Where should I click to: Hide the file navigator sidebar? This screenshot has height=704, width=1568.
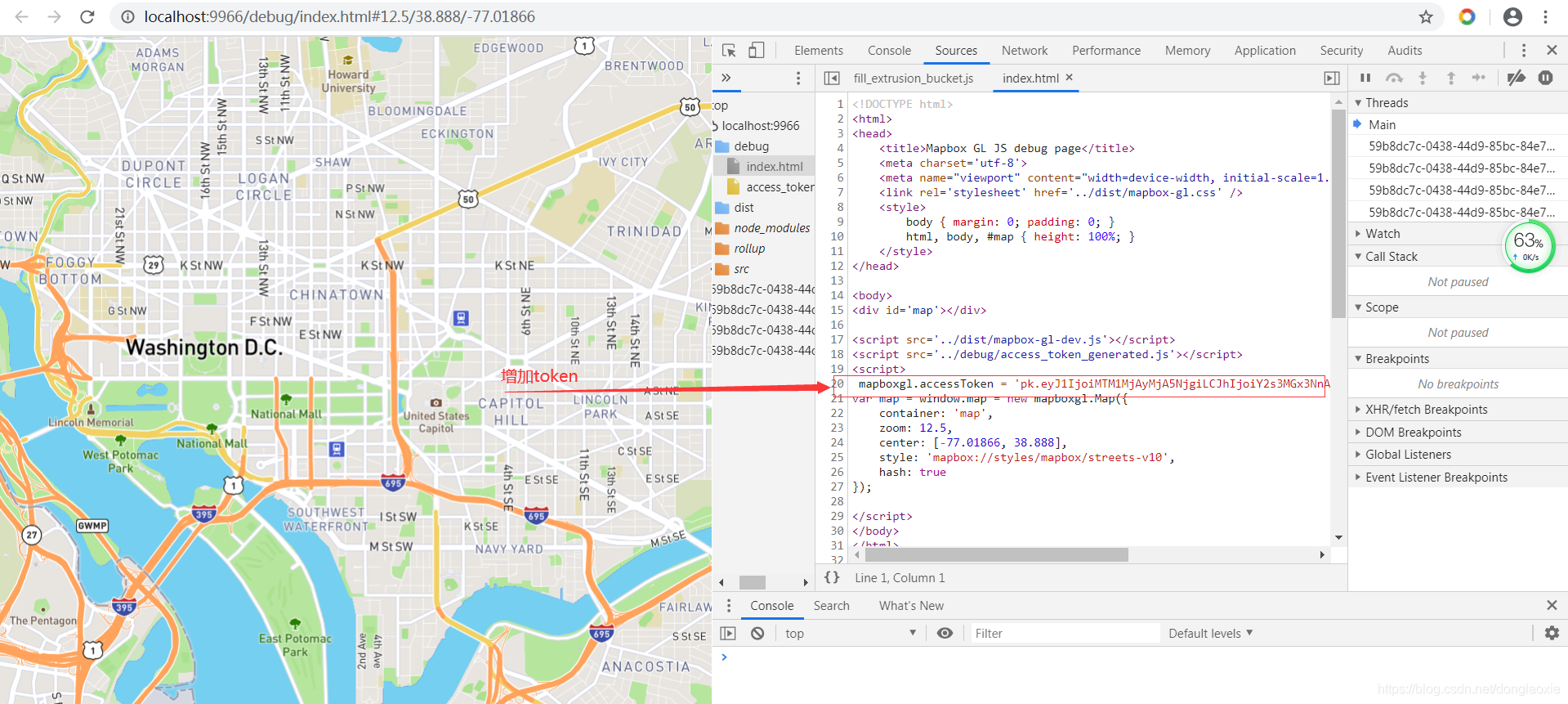click(x=832, y=78)
